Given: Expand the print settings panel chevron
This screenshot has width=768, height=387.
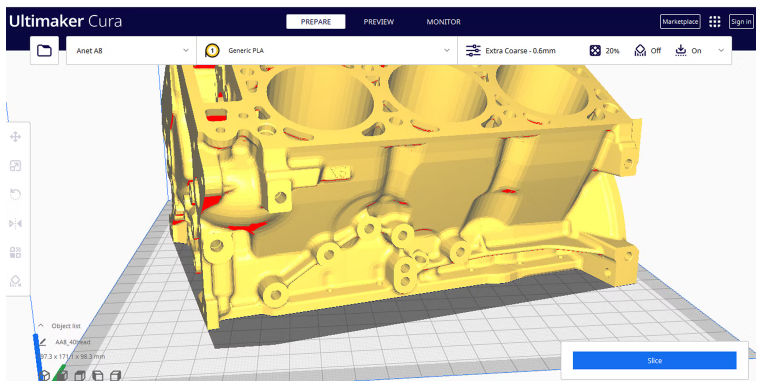Looking at the screenshot, I should tap(721, 50).
